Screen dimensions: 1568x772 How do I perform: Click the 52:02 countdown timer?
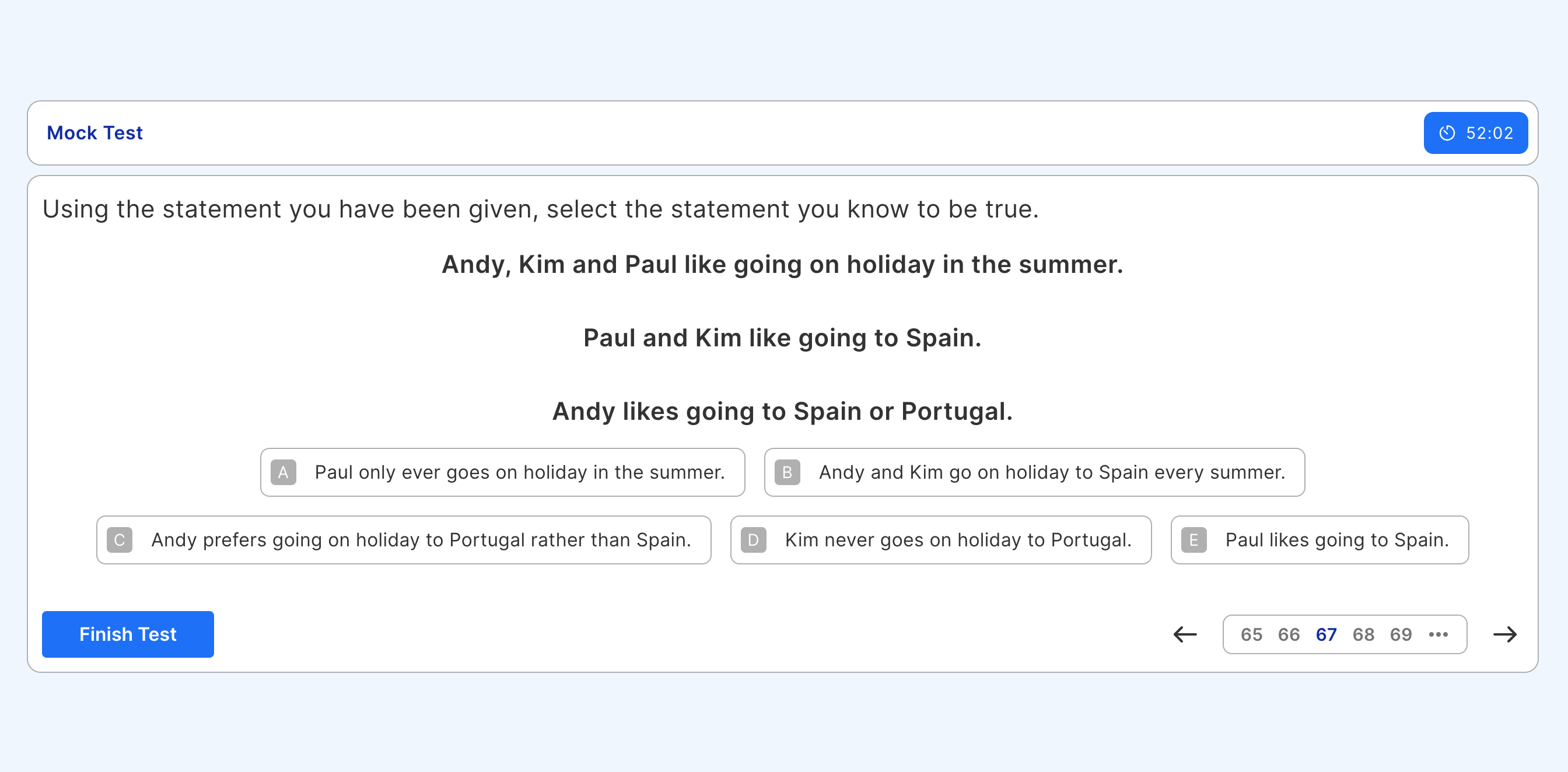tap(1475, 132)
